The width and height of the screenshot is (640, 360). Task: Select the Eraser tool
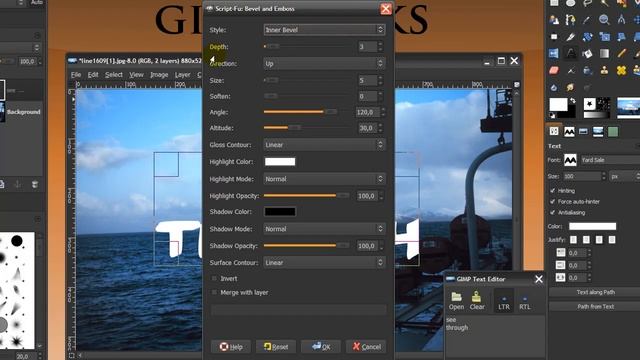(x=554, y=71)
